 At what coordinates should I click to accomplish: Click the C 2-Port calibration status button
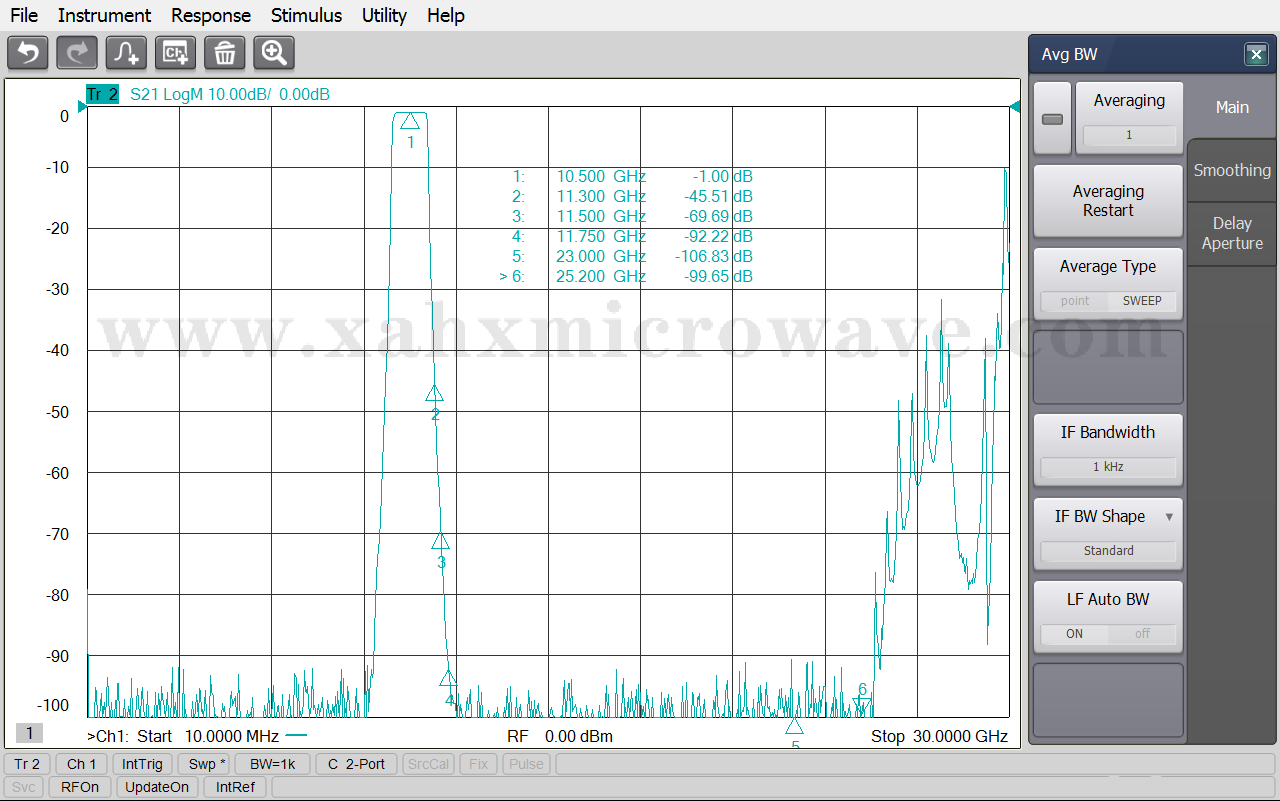tap(356, 764)
